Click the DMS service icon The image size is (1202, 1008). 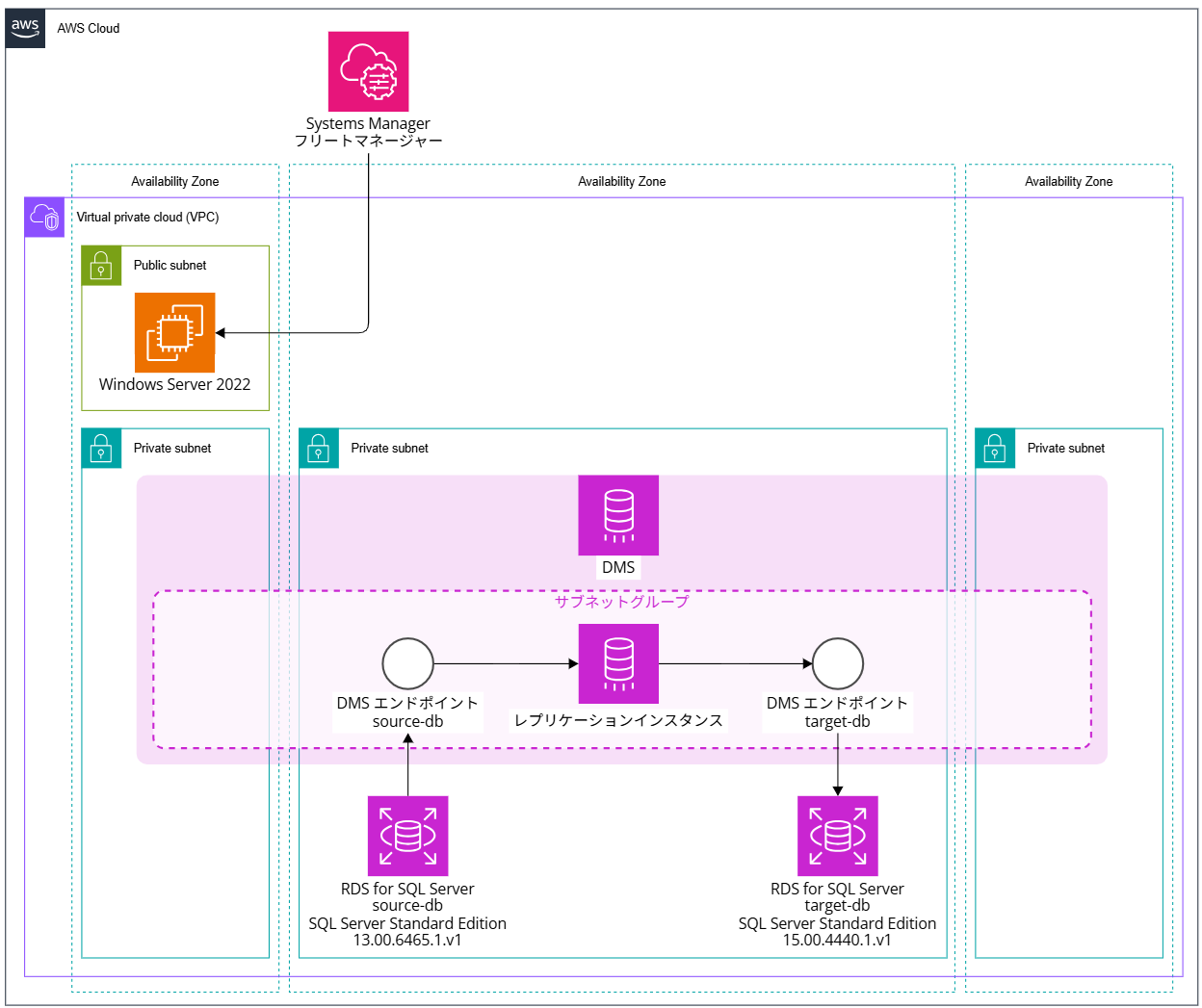point(618,515)
